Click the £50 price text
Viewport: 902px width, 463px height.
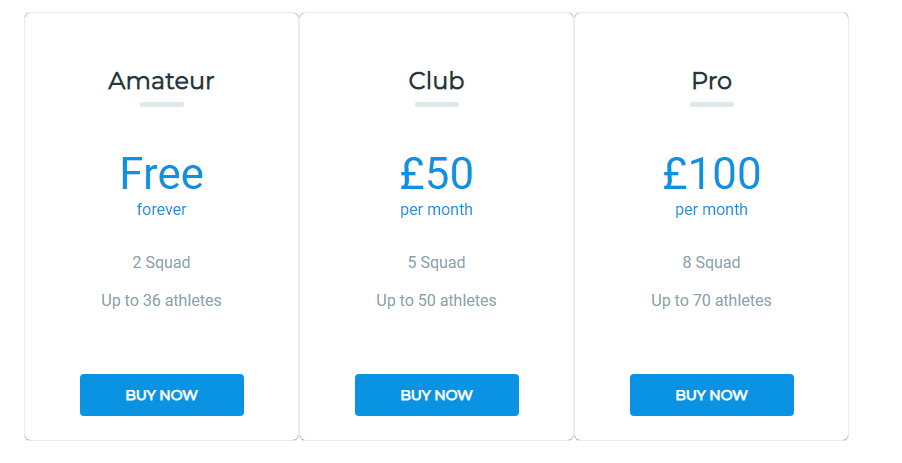coord(437,174)
